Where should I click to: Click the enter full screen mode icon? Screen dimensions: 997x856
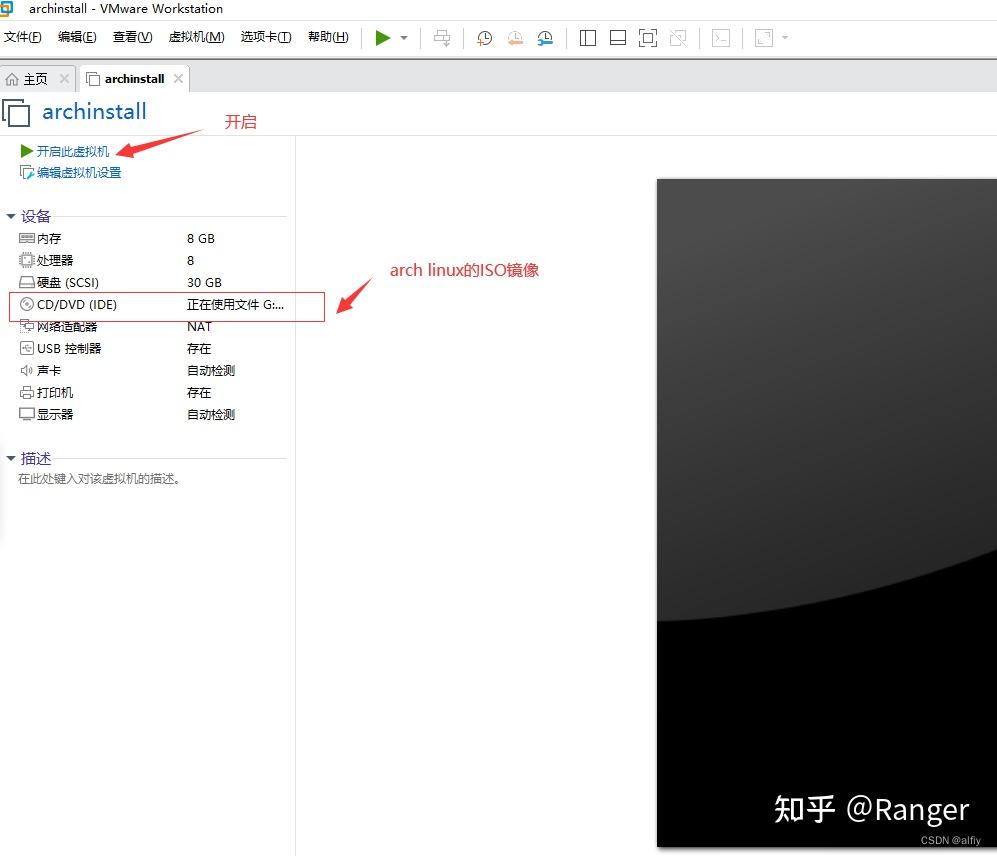click(647, 37)
